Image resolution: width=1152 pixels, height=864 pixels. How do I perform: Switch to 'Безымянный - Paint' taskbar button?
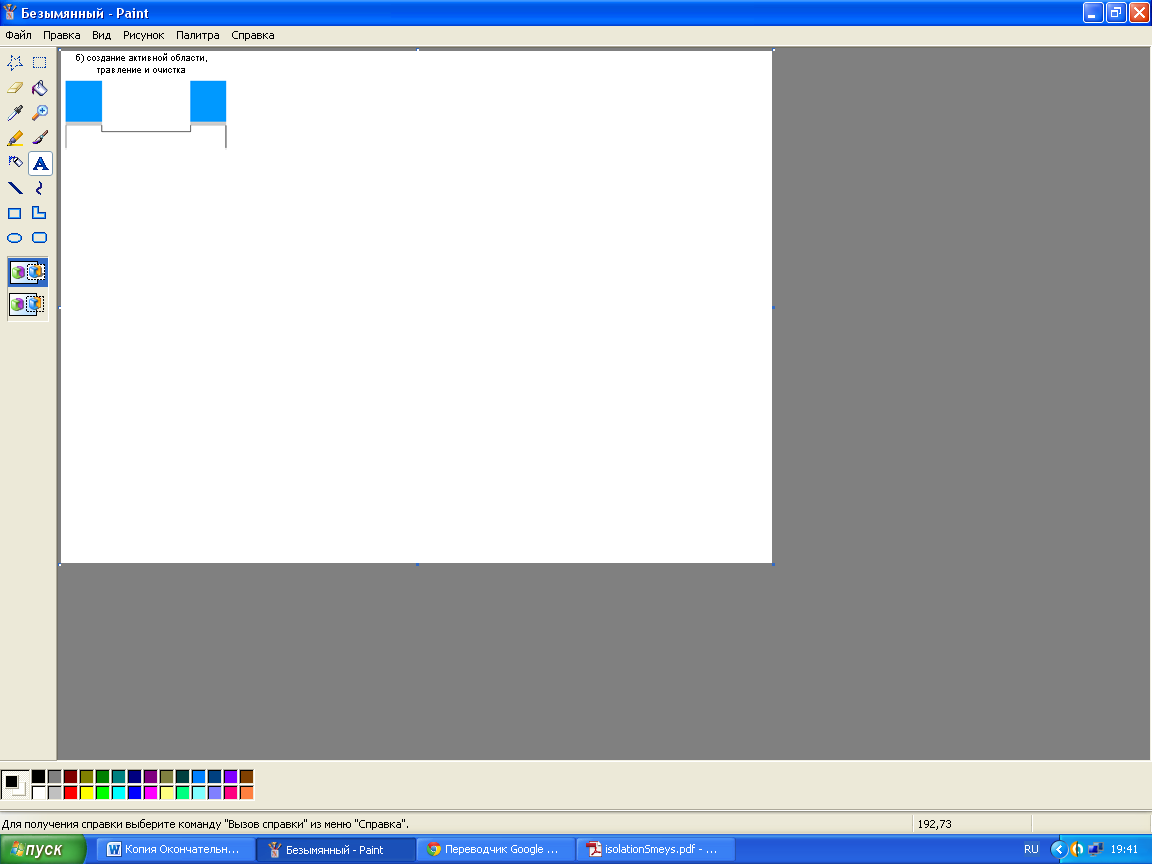[x=336, y=849]
